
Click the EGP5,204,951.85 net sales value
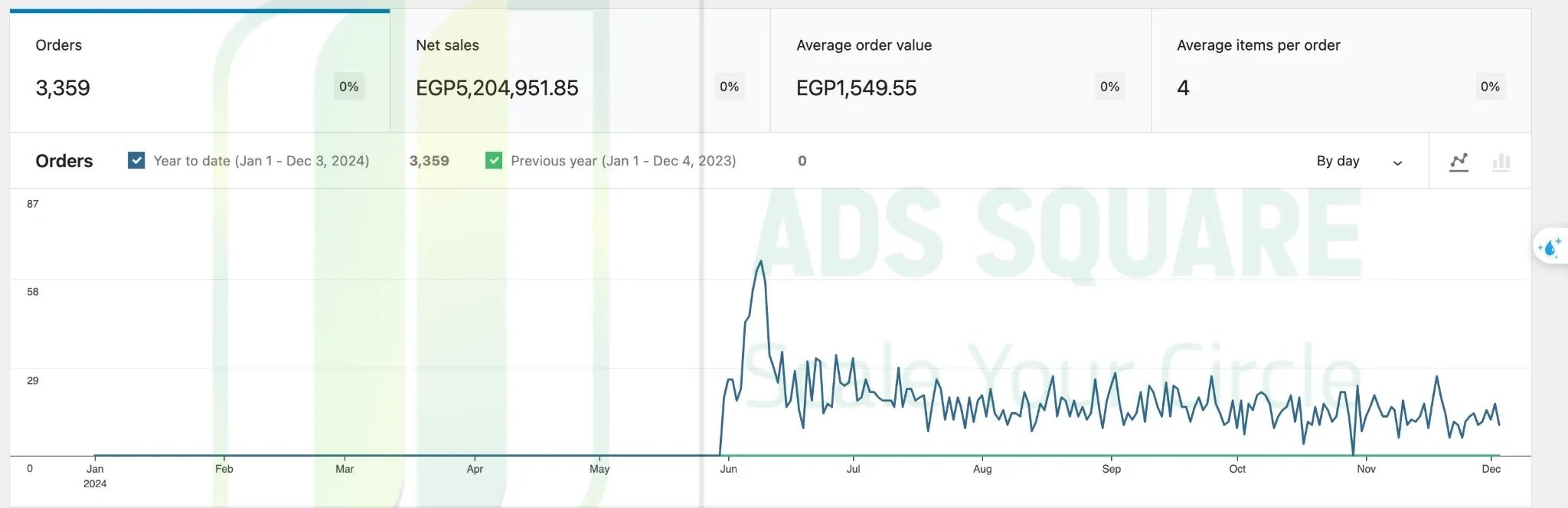[x=497, y=88]
